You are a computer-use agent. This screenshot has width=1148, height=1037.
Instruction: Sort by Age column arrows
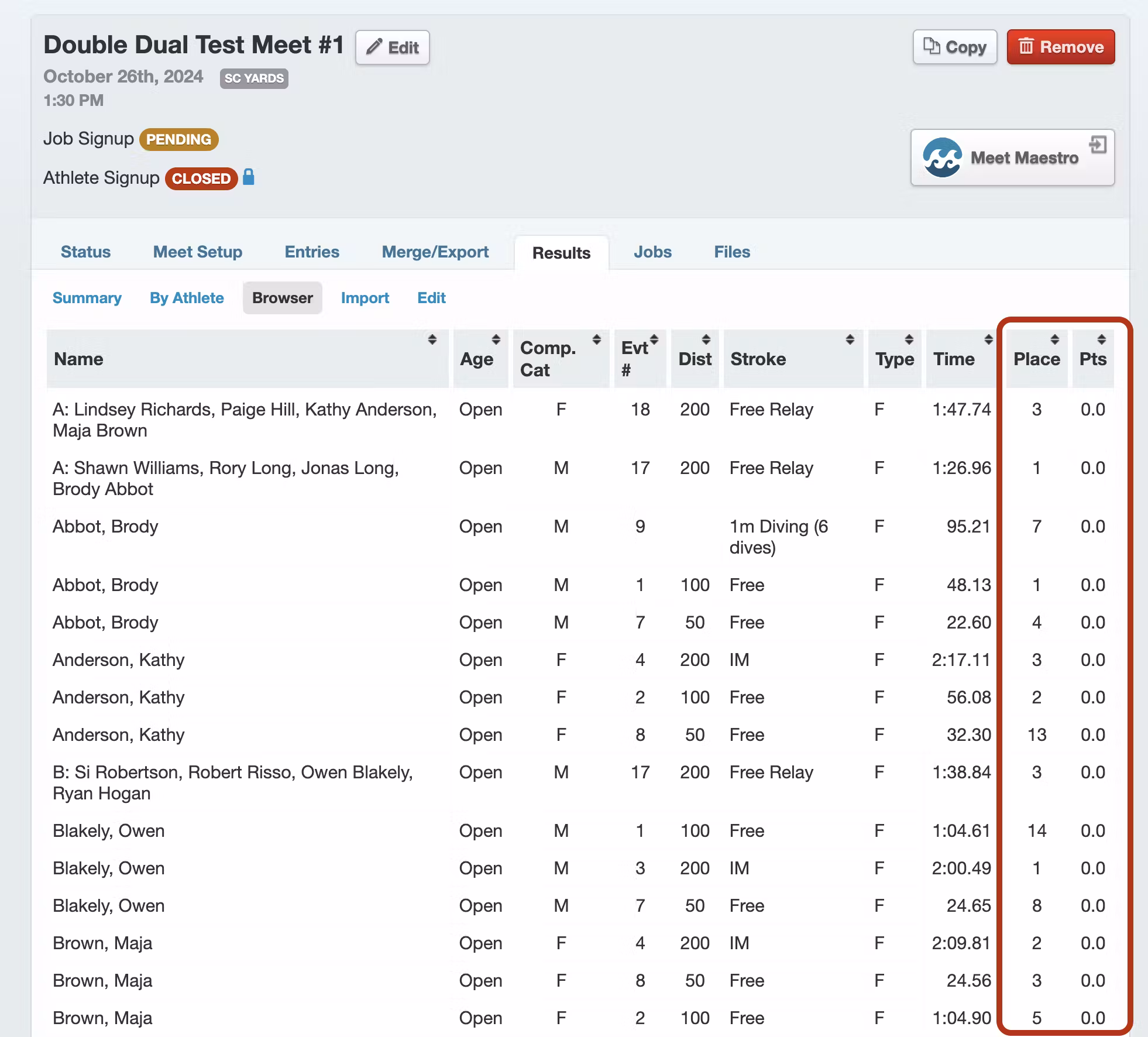click(496, 339)
